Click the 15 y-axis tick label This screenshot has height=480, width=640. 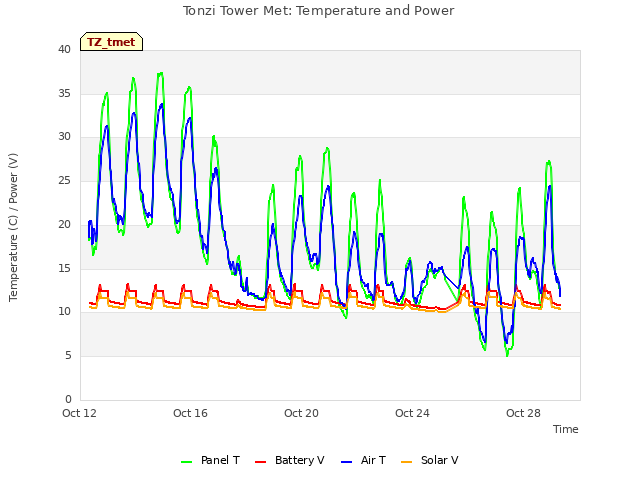[x=64, y=268]
